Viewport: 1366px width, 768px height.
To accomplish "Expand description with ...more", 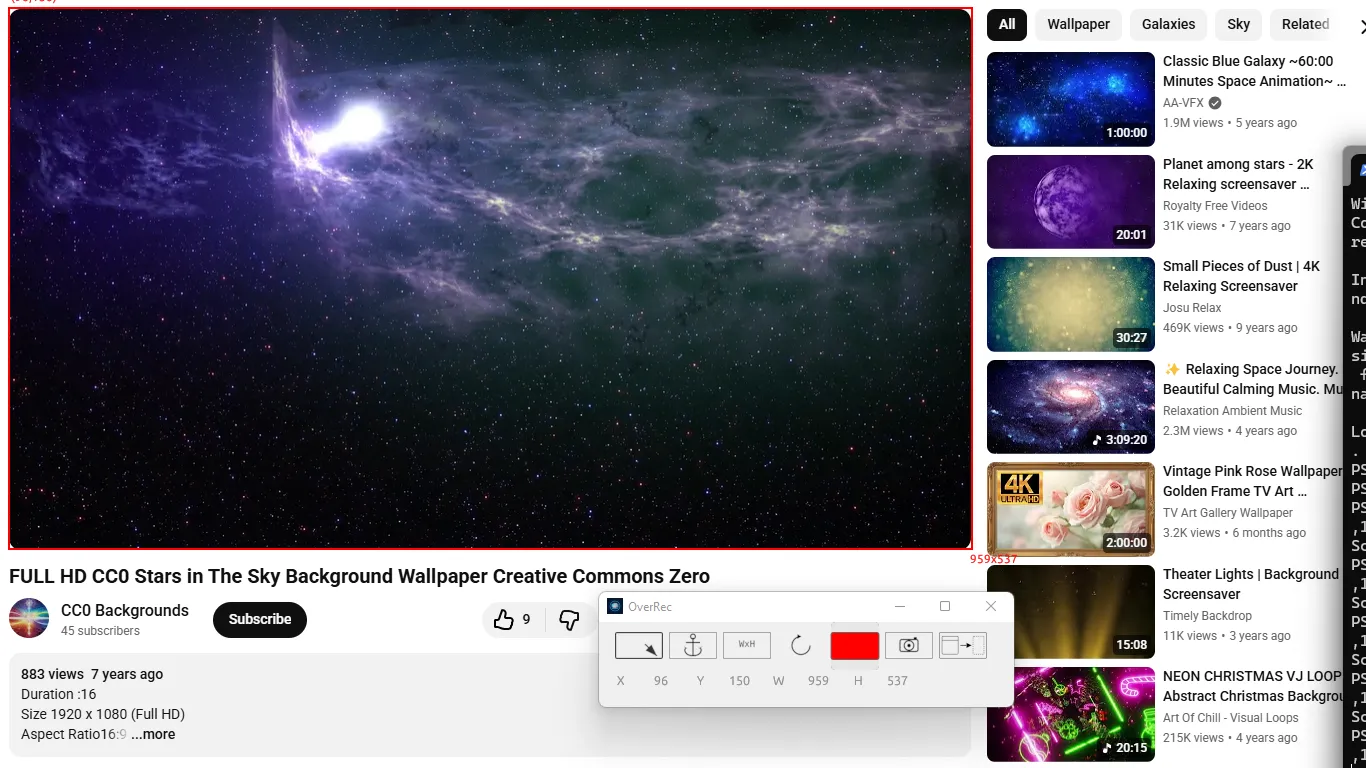I will [153, 734].
